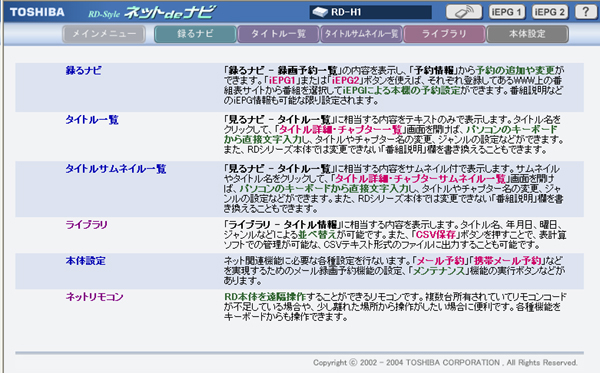
Task: Click the RD-Style ネットdeナビ logo
Action: (152, 13)
